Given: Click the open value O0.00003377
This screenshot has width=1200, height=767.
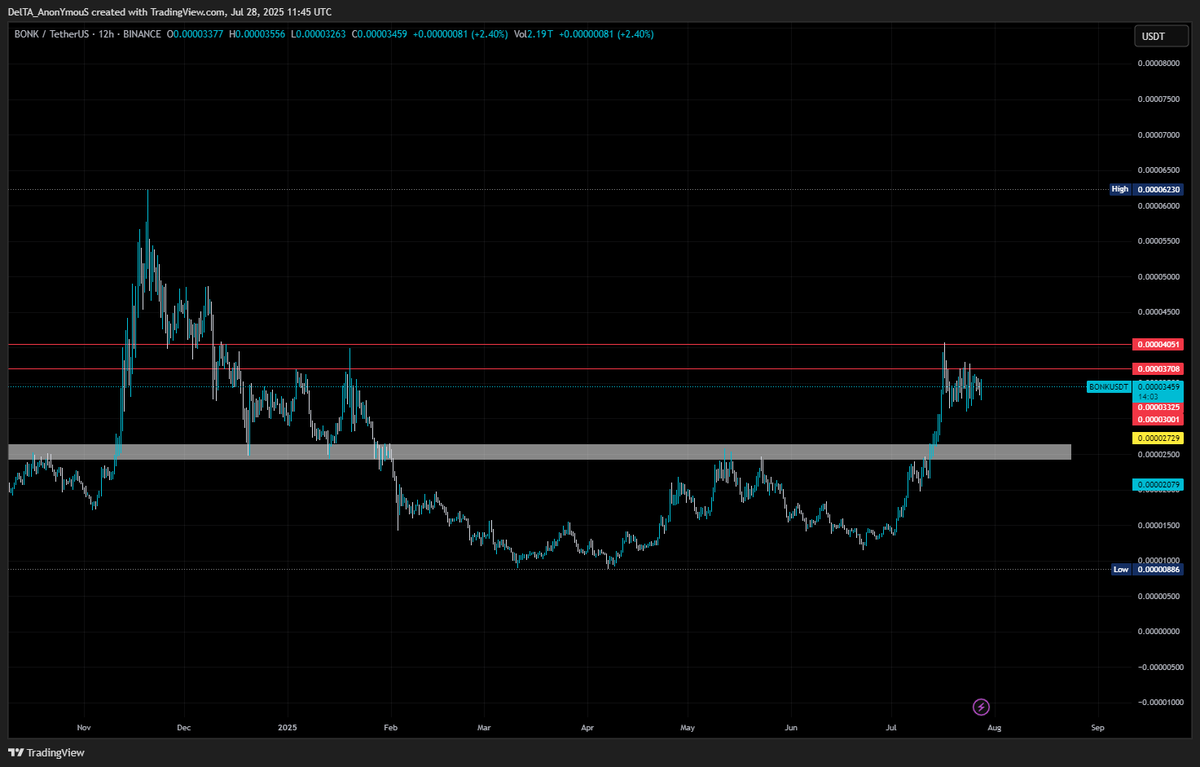Looking at the screenshot, I should click(x=197, y=34).
